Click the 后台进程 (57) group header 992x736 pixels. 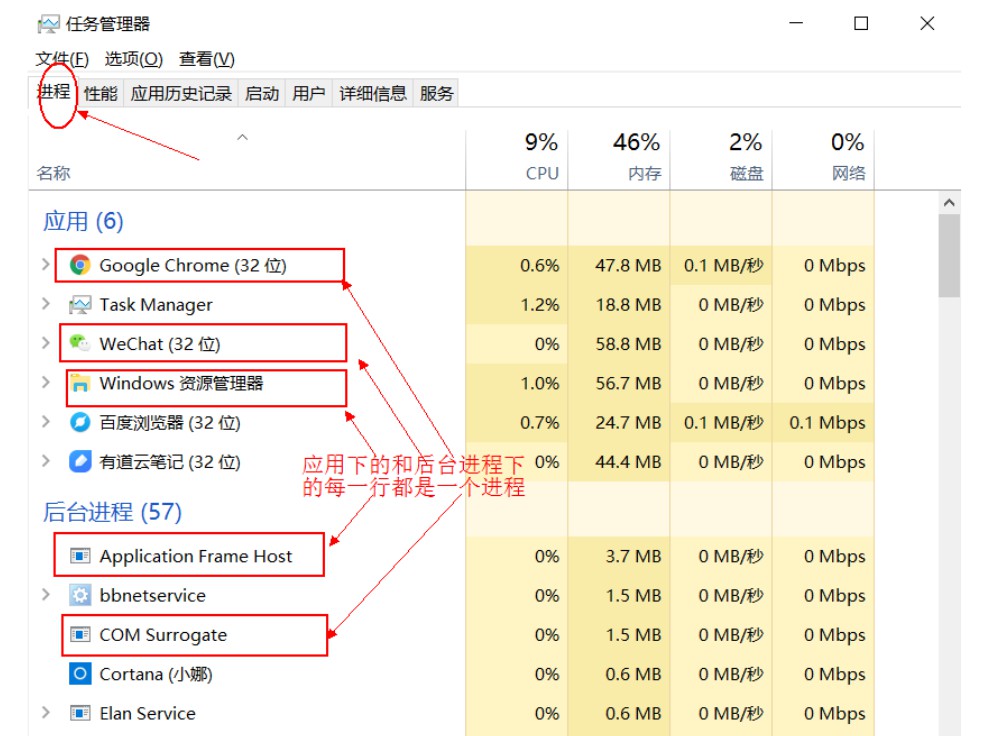click(x=112, y=511)
